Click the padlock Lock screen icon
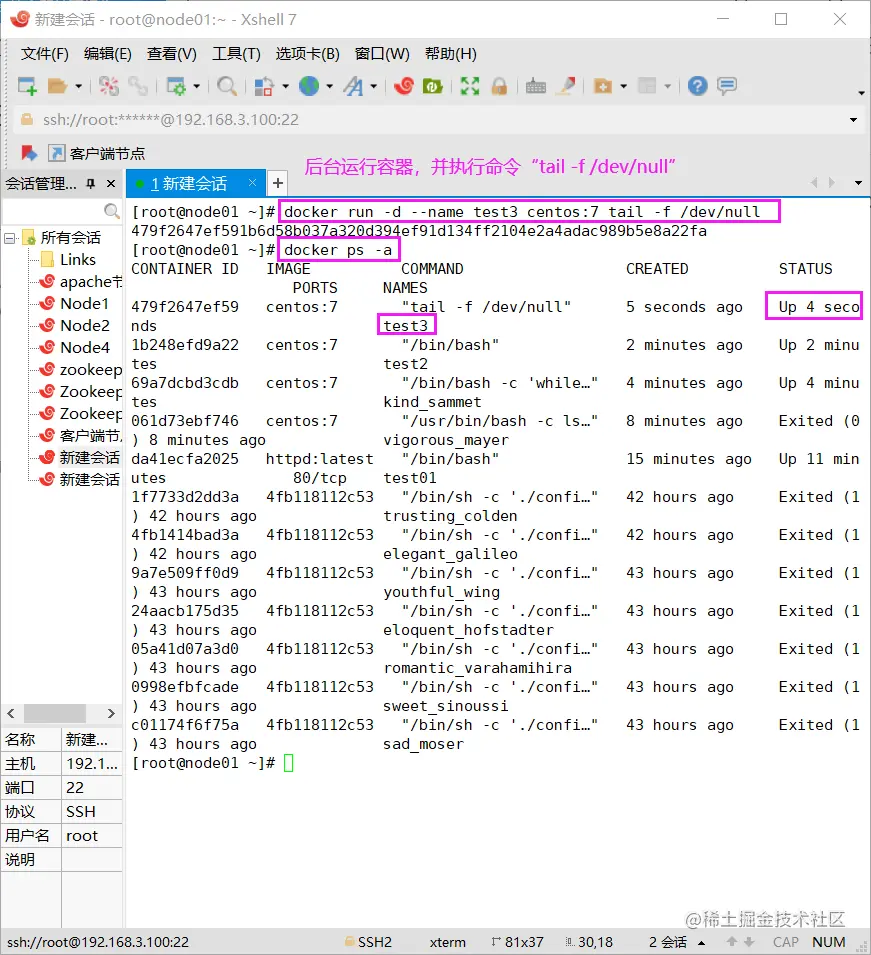The height and width of the screenshot is (955, 871). 499,86
